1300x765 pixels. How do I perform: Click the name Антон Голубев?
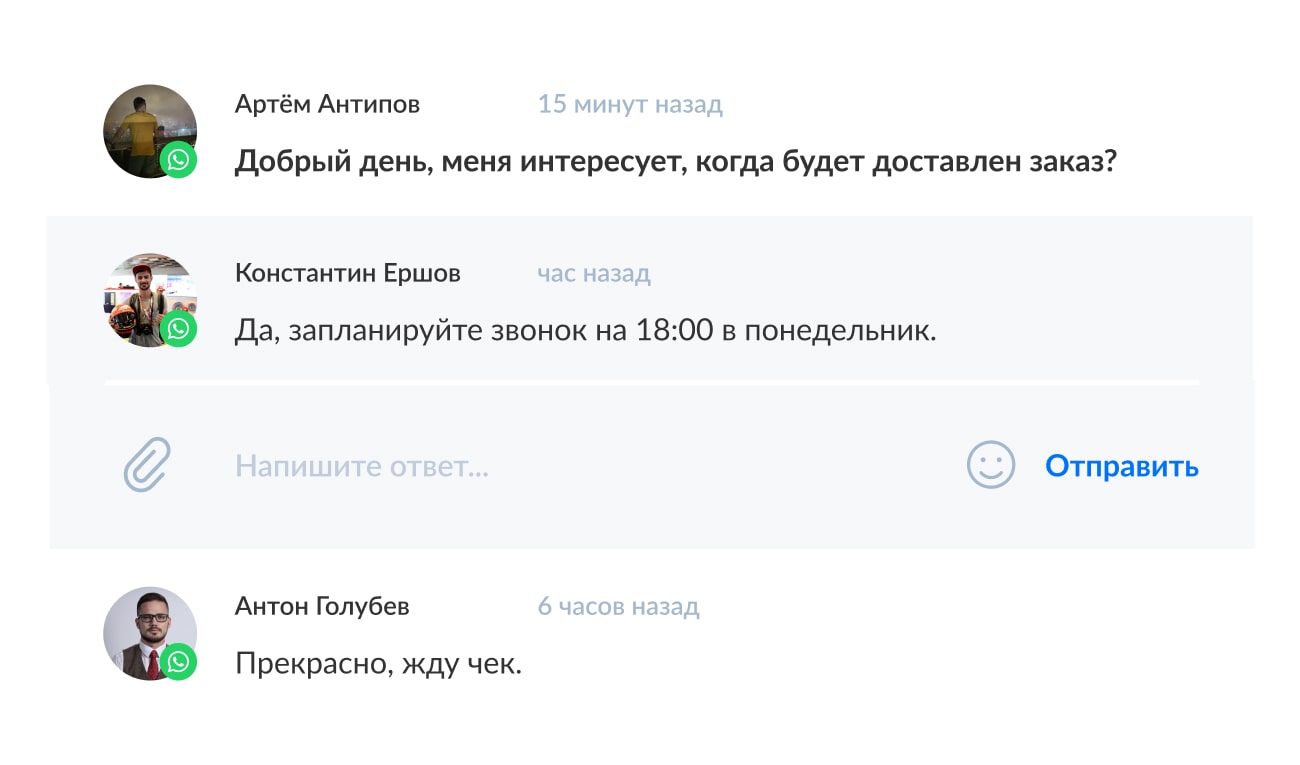tap(322, 606)
